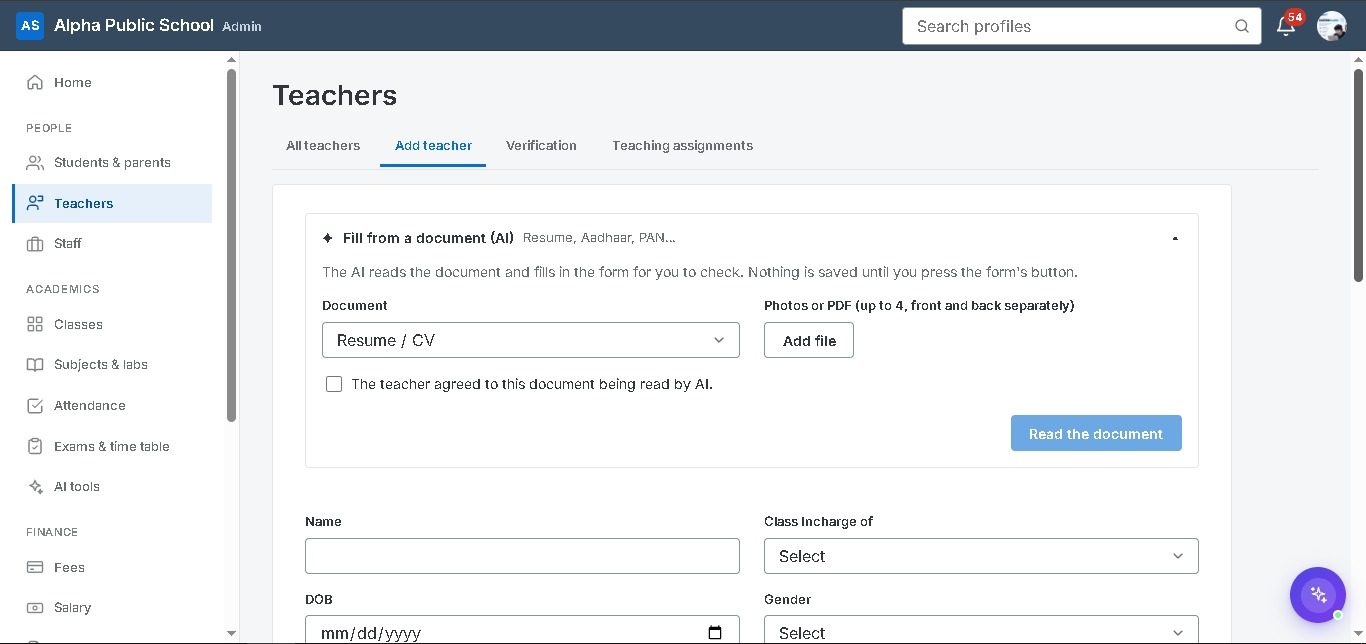Click the "Resume, Aadhaar, PAN..." hint text
Image resolution: width=1366 pixels, height=644 pixels.
coord(599,238)
